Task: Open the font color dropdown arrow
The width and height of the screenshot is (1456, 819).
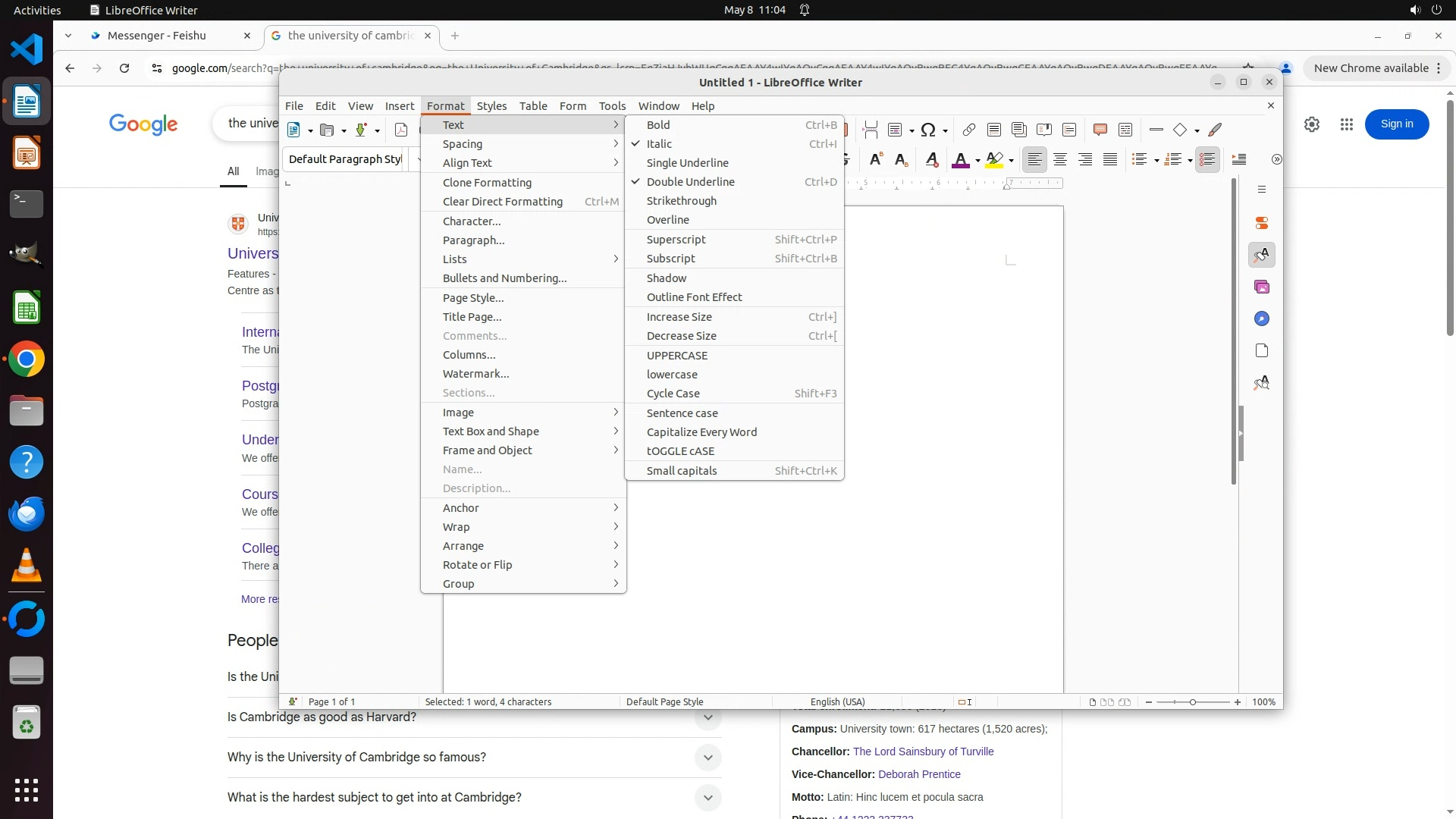Action: [x=977, y=160]
